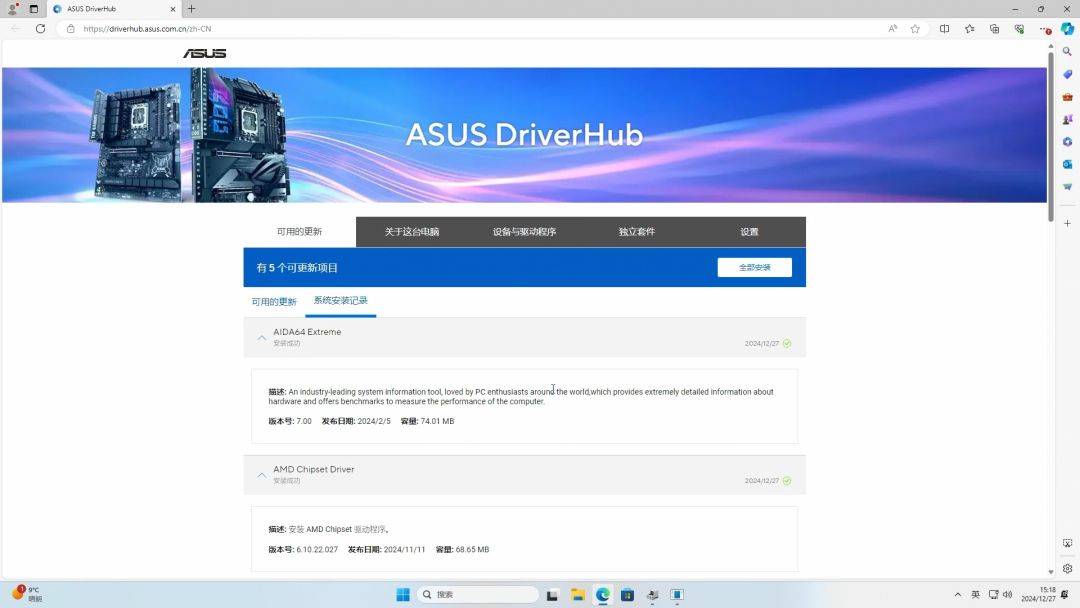Open the volume icon in system tray

[x=1008, y=594]
